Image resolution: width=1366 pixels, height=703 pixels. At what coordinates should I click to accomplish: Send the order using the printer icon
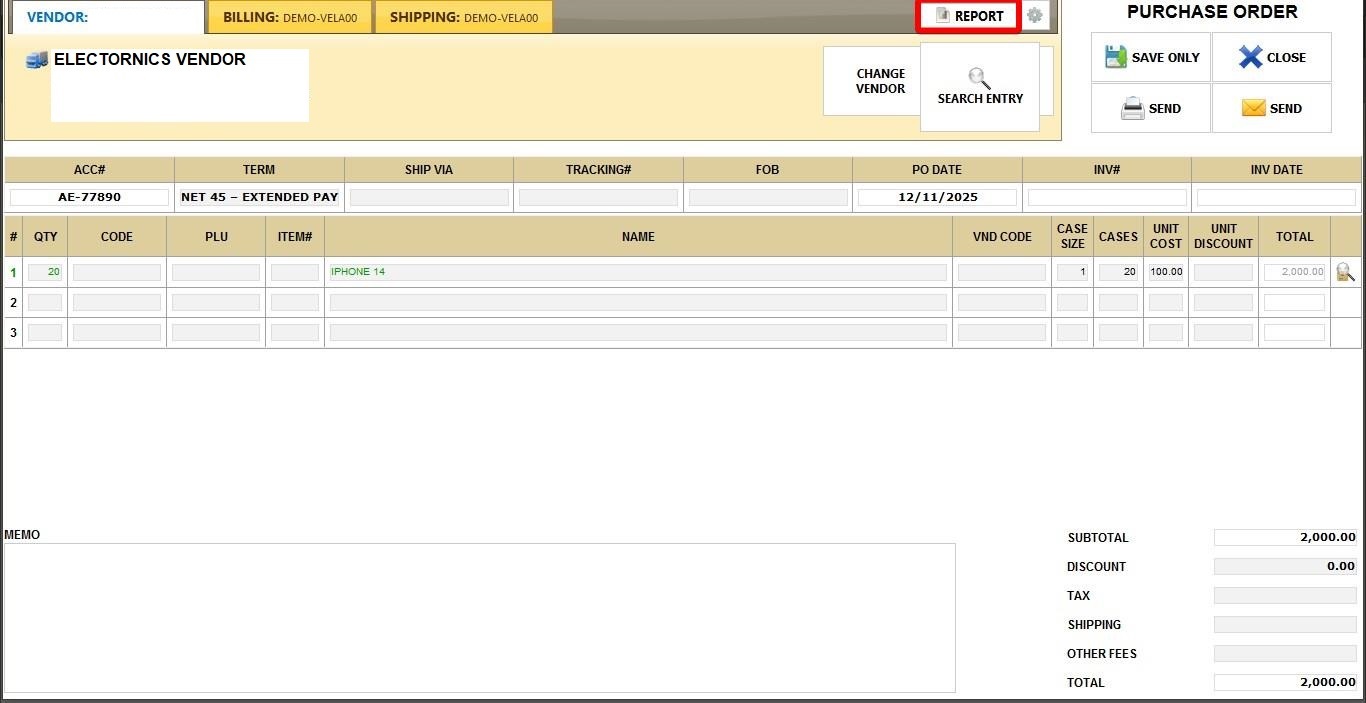coord(1133,108)
